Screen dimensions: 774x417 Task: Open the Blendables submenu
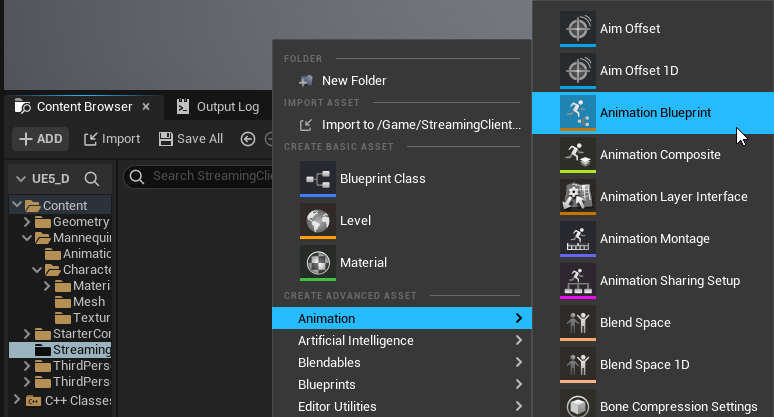(400, 362)
